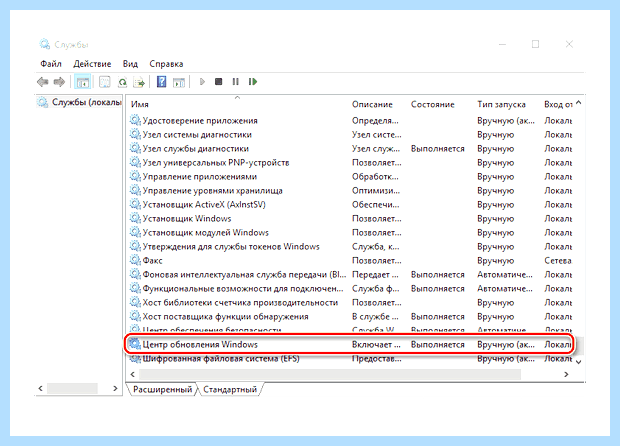This screenshot has height=446, width=620.
Task: Click the Back arrow in the toolbar
Action: 43,82
